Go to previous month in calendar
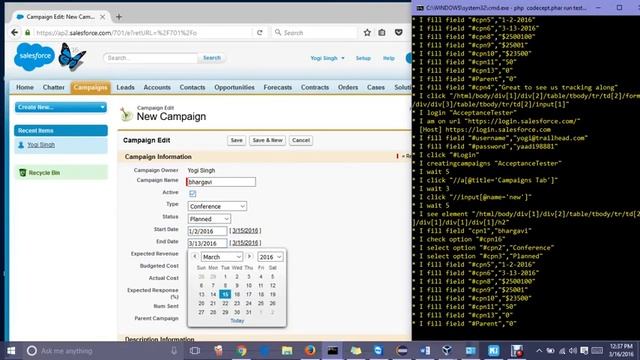The width and height of the screenshot is (640, 360). pyautogui.click(x=195, y=256)
